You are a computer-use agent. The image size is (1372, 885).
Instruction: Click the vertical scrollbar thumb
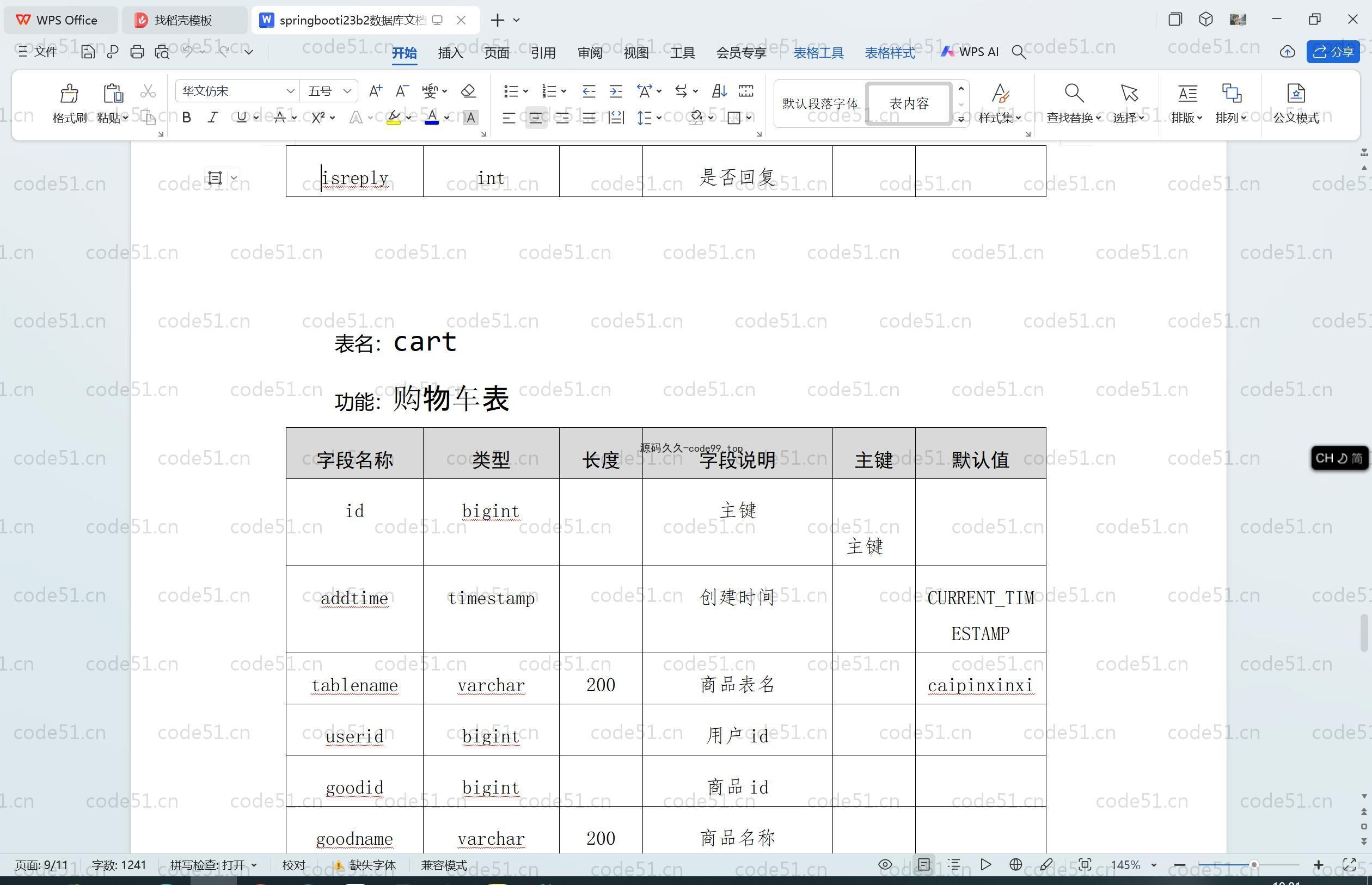point(1364,632)
